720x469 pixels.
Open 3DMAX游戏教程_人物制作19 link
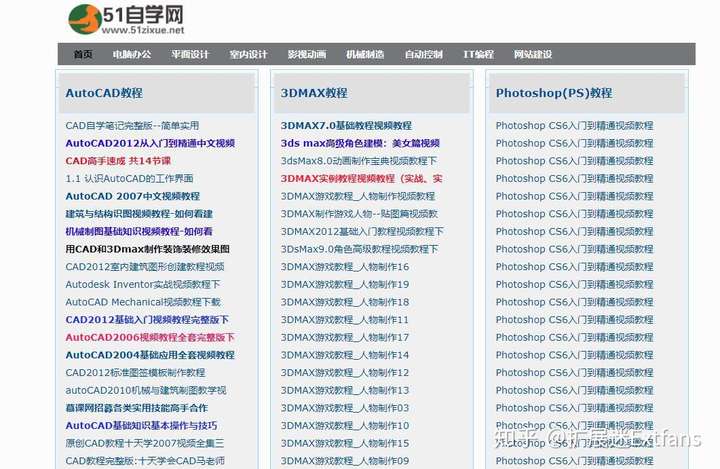click(x=345, y=284)
